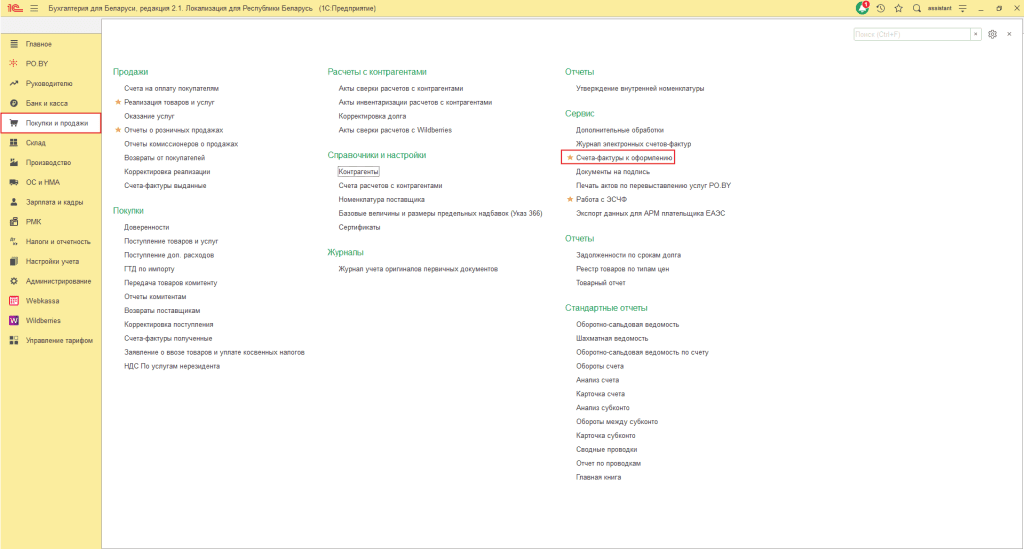Close the function menu panel
Viewport: 1024px width, 549px height.
click(1009, 34)
